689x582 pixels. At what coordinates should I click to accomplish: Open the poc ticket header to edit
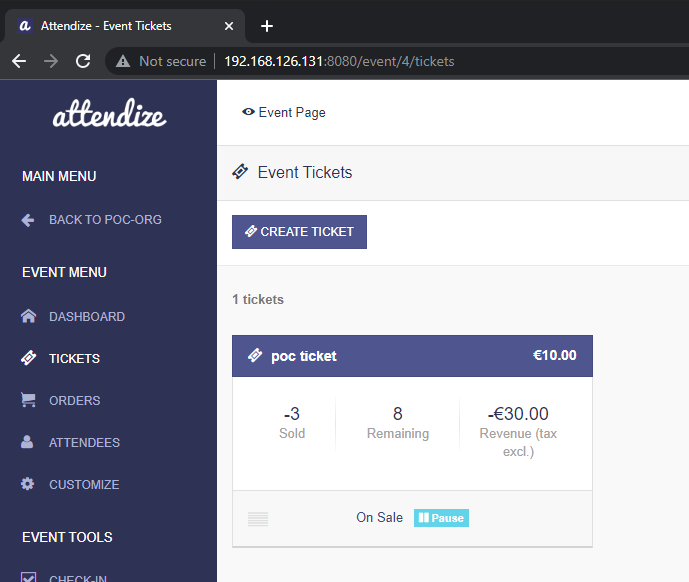(304, 356)
